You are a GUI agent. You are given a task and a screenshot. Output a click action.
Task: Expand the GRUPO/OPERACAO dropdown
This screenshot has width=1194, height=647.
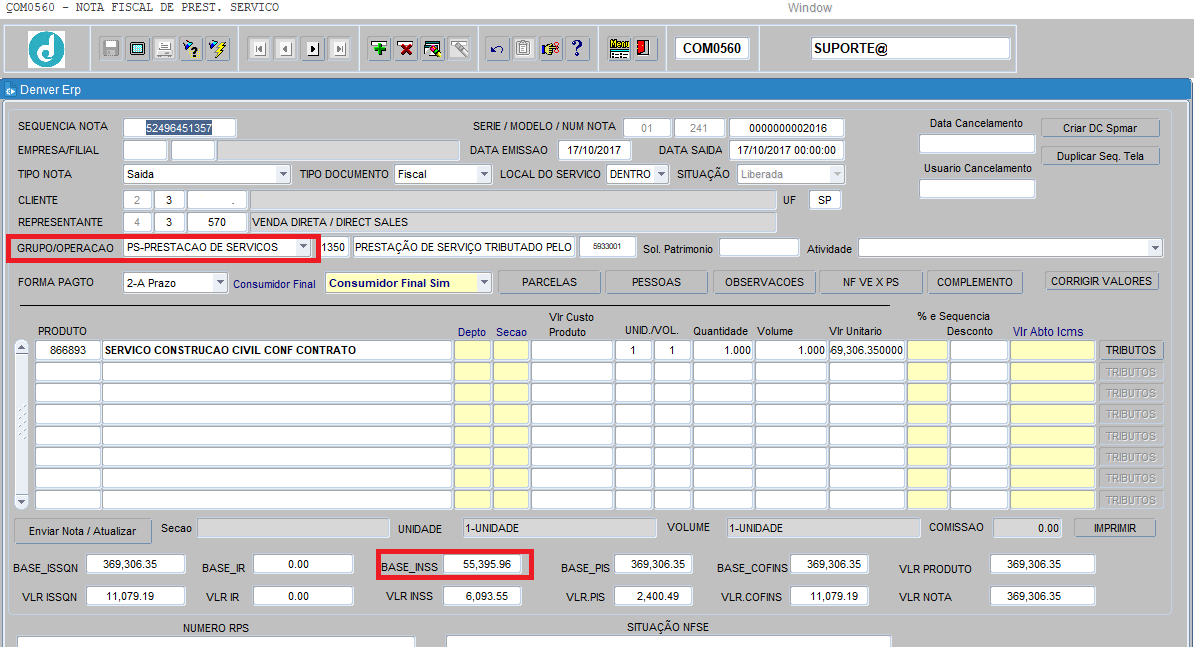[x=303, y=247]
